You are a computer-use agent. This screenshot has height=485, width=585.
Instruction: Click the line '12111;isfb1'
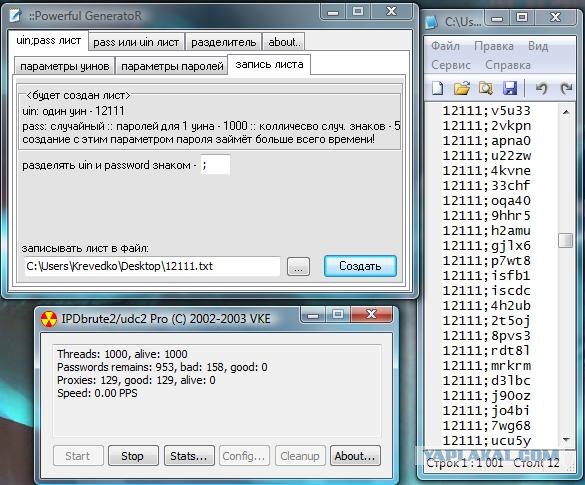click(487, 275)
